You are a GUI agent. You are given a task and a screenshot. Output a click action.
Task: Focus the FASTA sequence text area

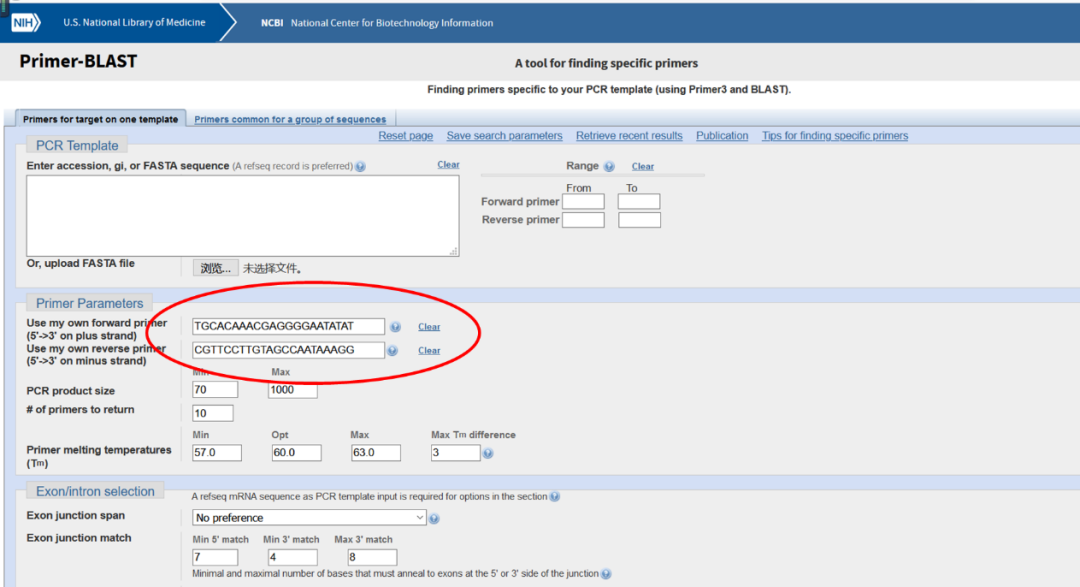click(x=242, y=216)
